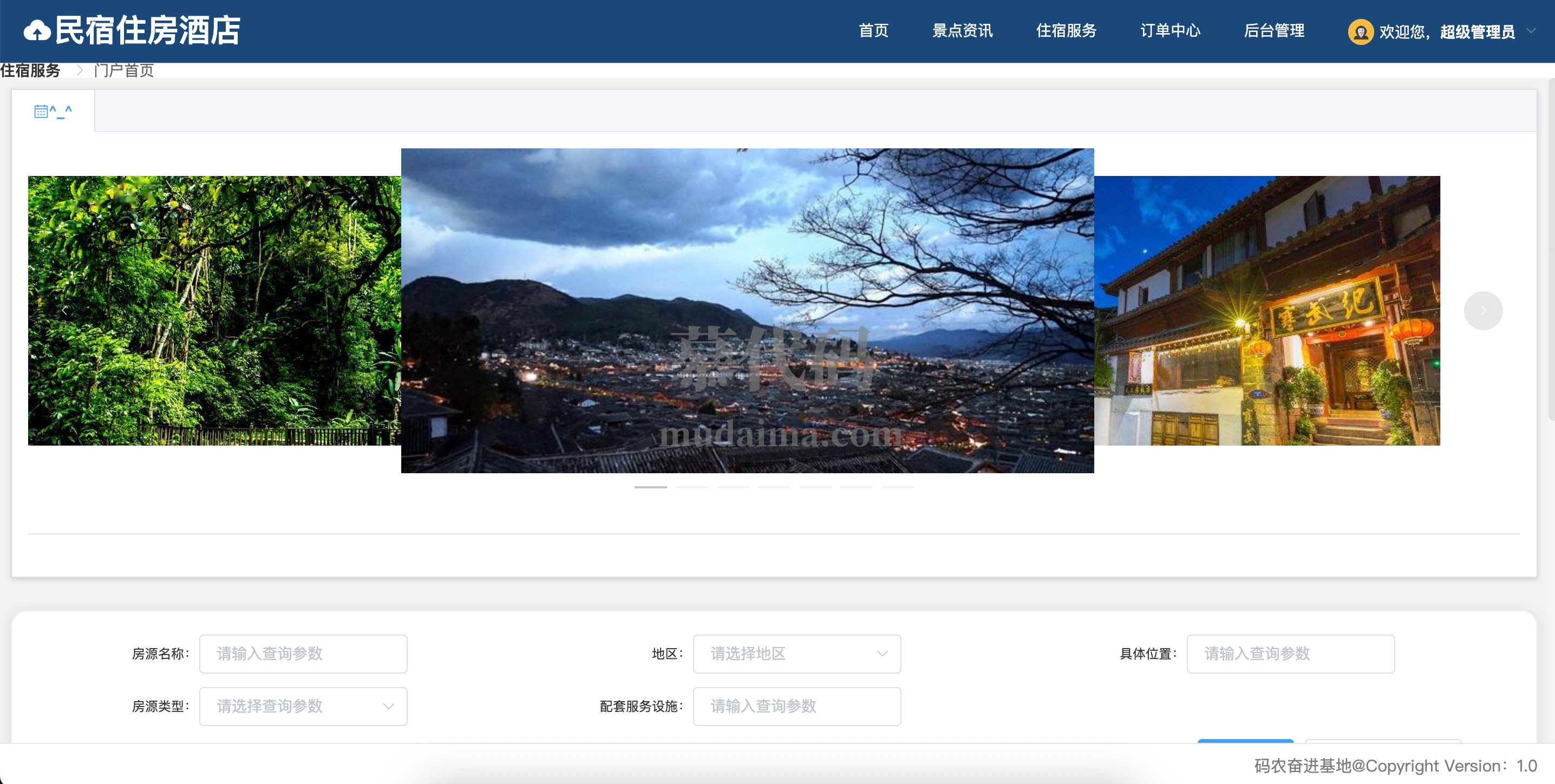Click the 房源名称 input field

(x=303, y=654)
